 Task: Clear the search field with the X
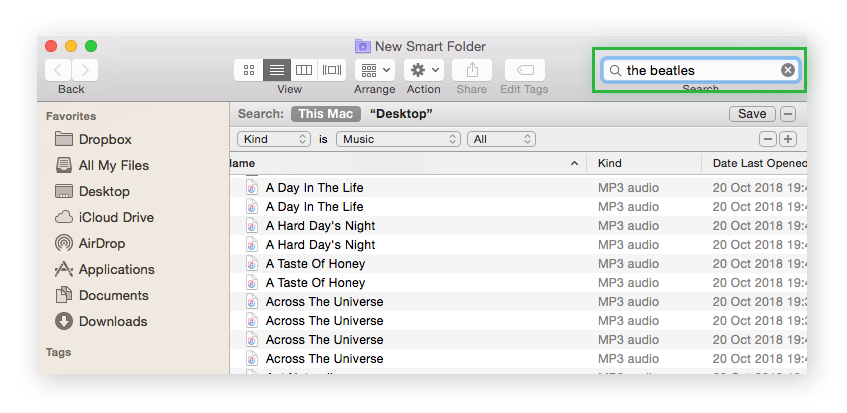tap(788, 70)
